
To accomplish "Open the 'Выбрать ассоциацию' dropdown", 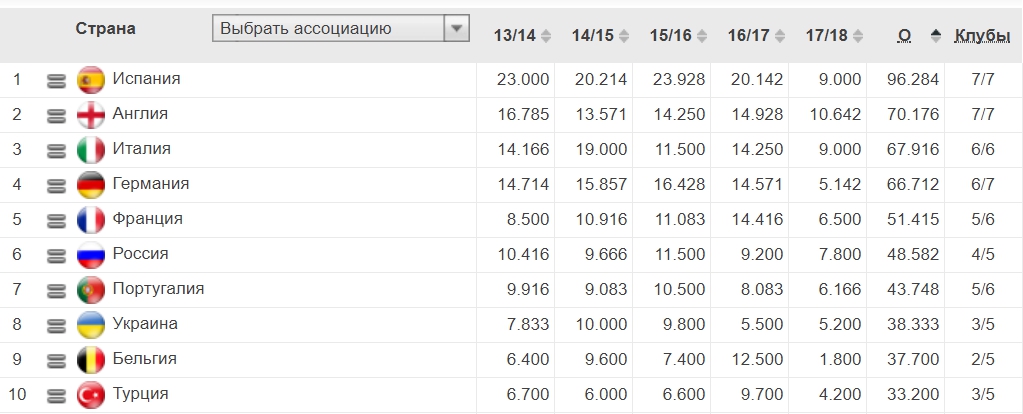I will tap(340, 29).
